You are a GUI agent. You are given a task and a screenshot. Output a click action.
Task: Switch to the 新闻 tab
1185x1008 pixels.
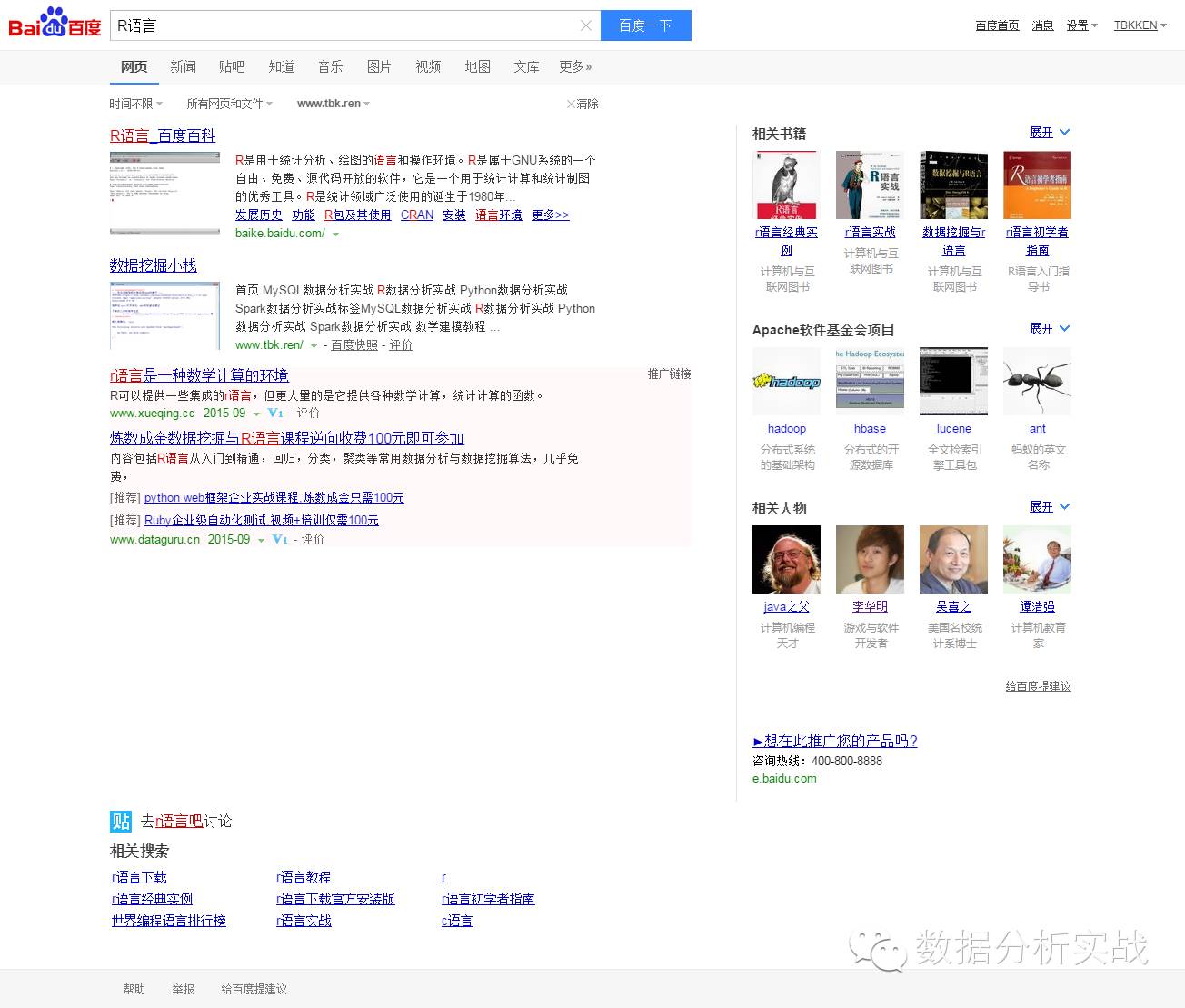click(x=184, y=66)
